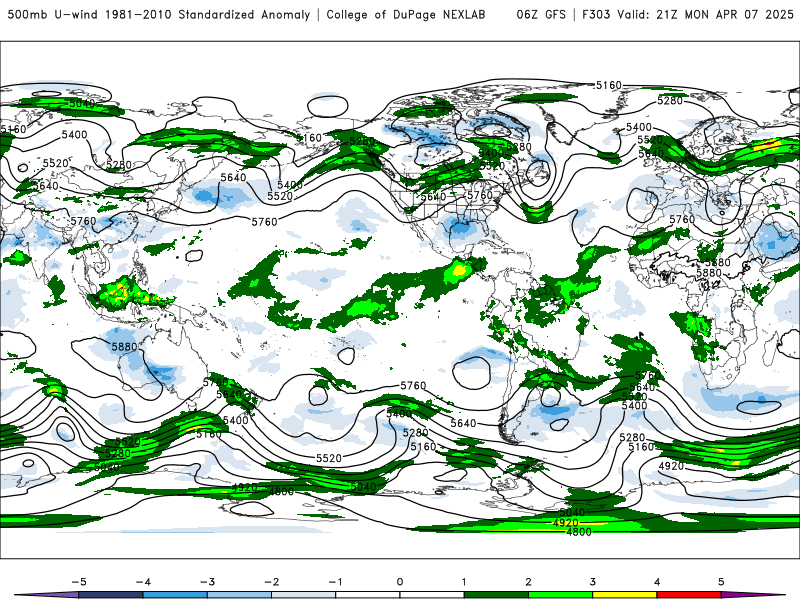The width and height of the screenshot is (800, 600).
Task: Select the pale blue -2 to -1 color segment
Action: (x=304, y=595)
